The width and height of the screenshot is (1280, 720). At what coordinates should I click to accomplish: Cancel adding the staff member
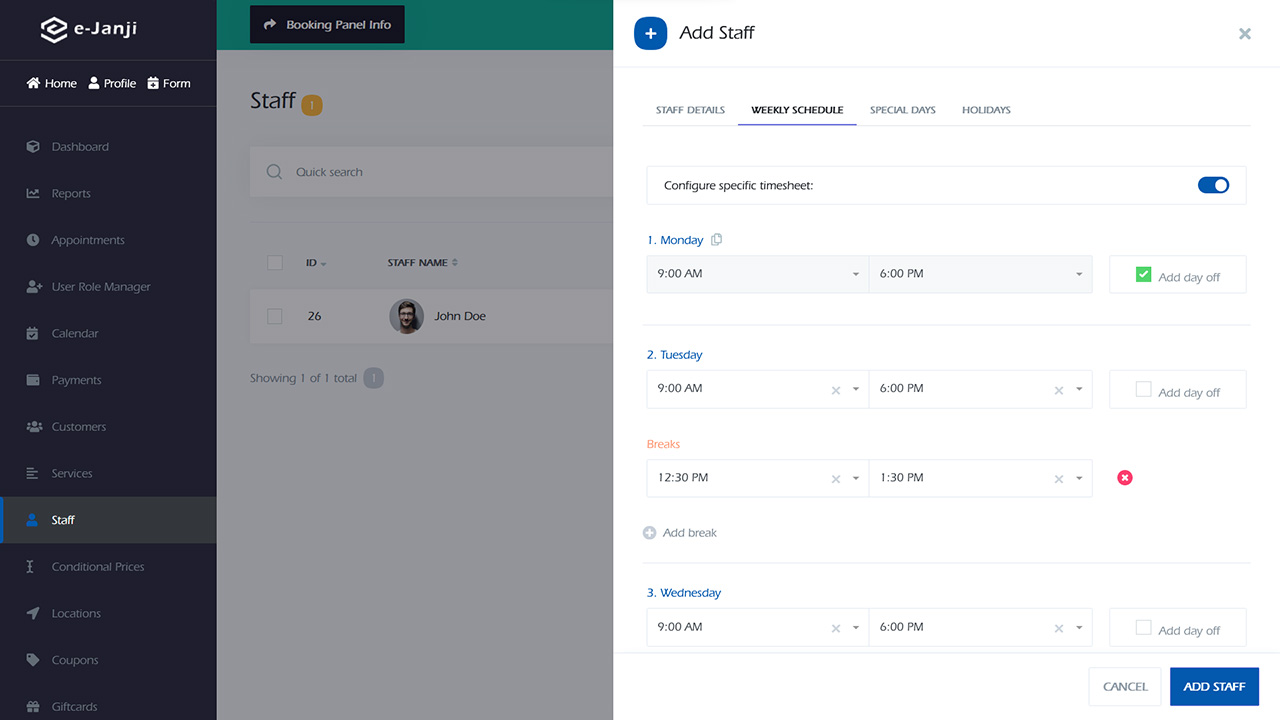point(1125,687)
